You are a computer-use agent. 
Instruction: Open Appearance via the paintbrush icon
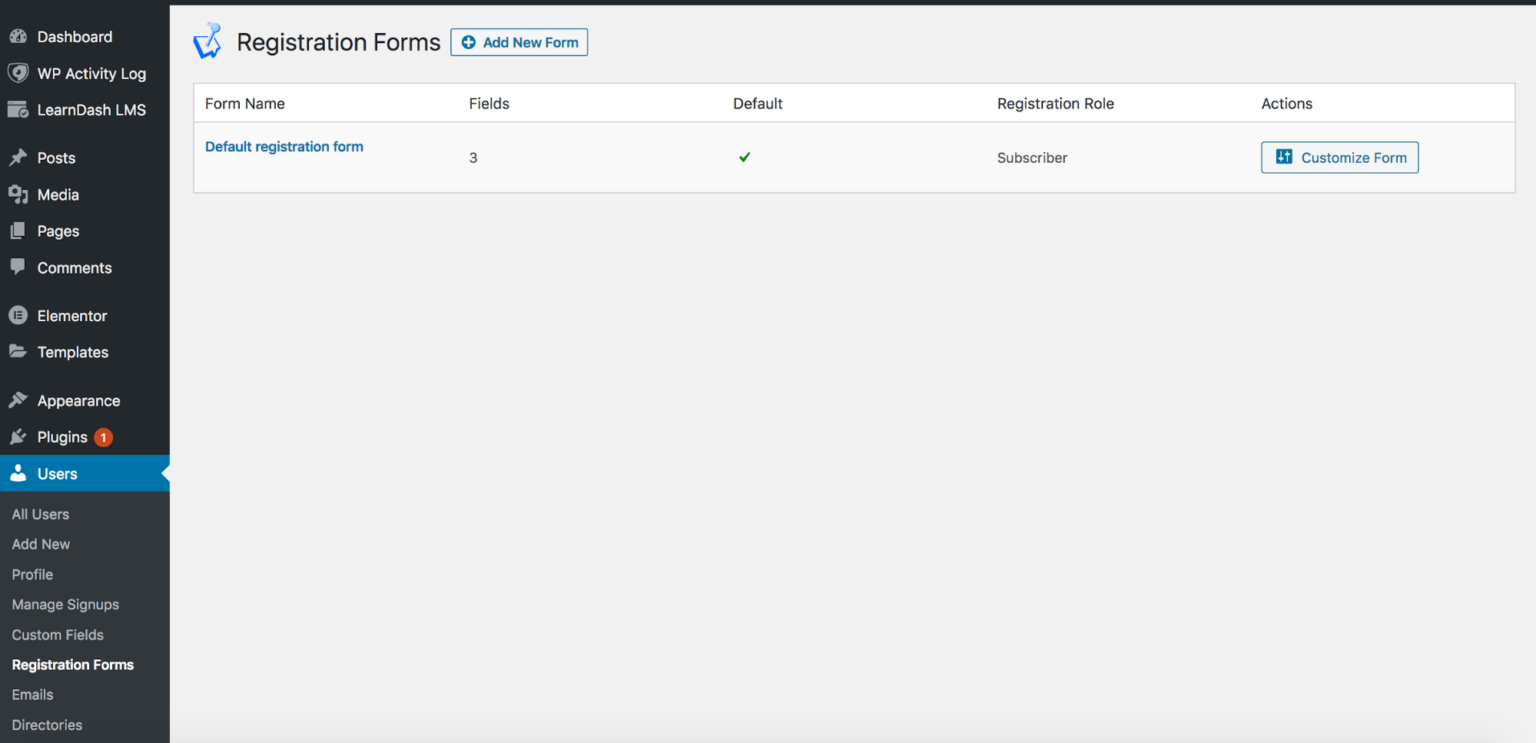pyautogui.click(x=21, y=399)
